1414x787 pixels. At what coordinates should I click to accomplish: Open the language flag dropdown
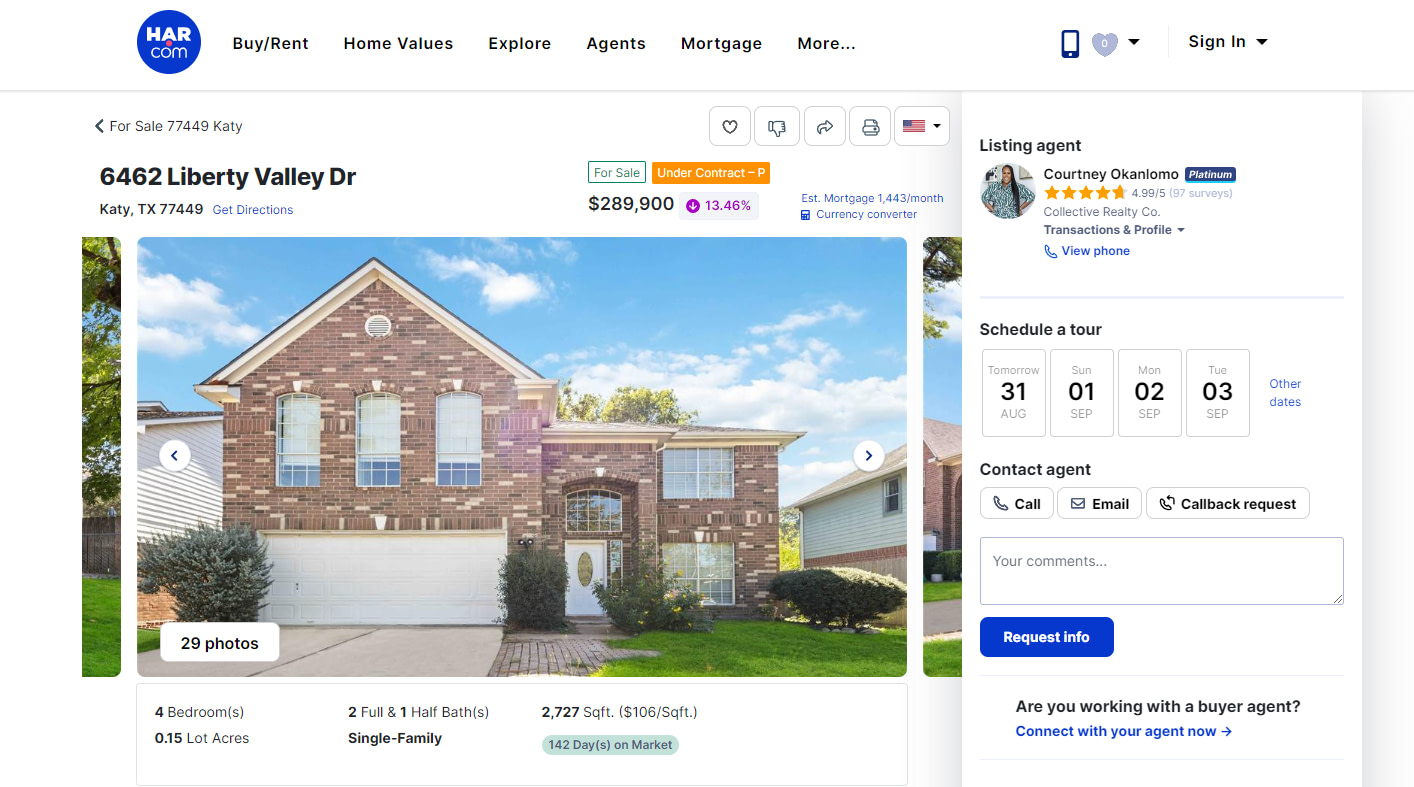tap(922, 127)
